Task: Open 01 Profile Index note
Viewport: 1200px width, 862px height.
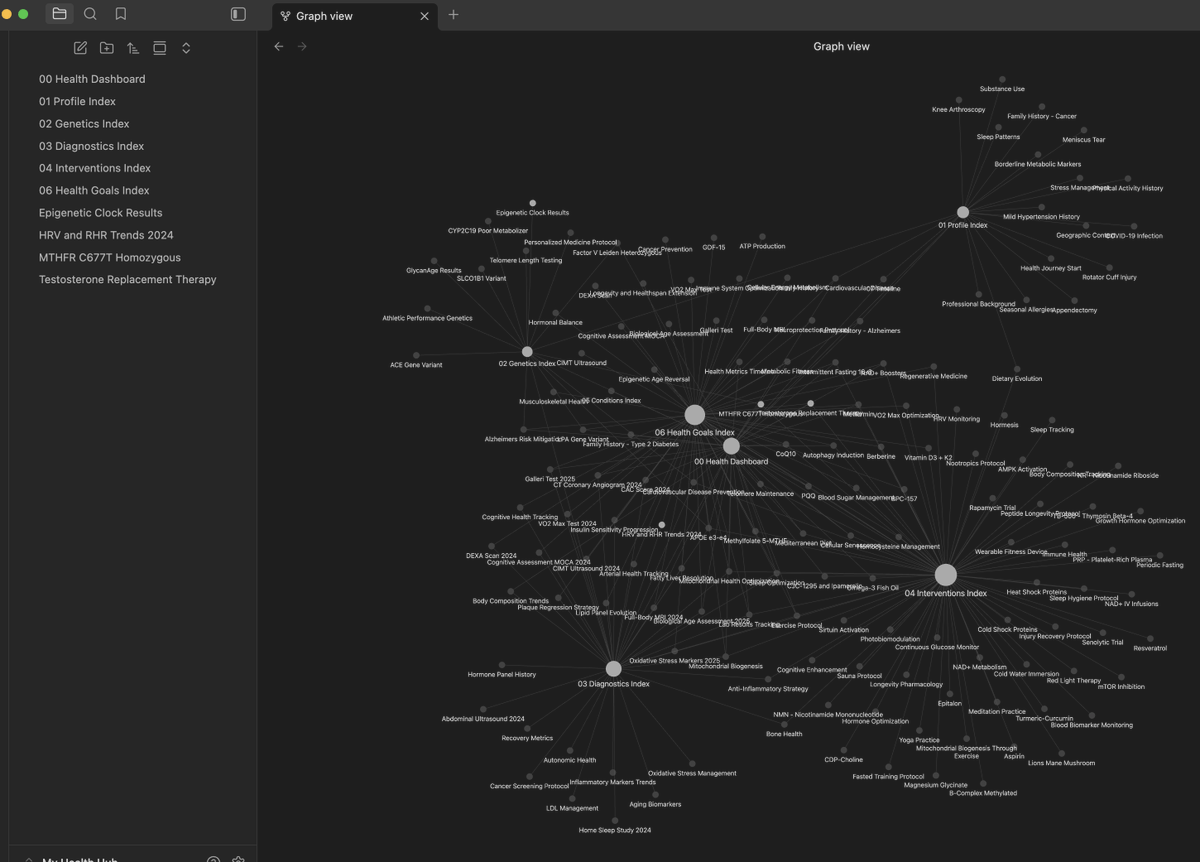Action: [77, 101]
